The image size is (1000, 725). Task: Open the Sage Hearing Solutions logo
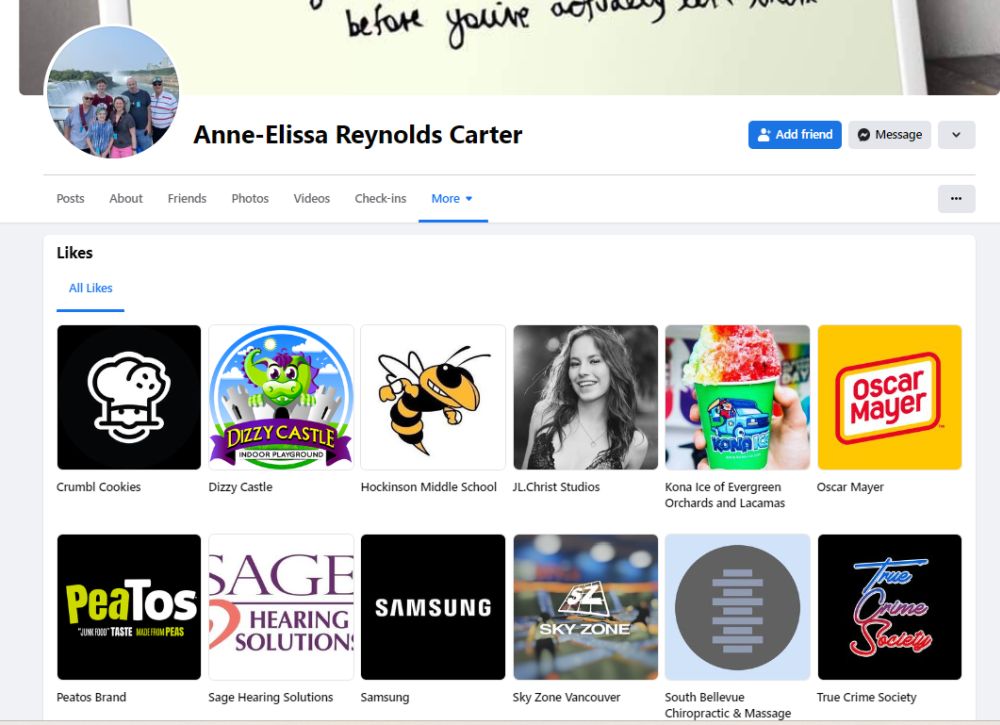281,607
